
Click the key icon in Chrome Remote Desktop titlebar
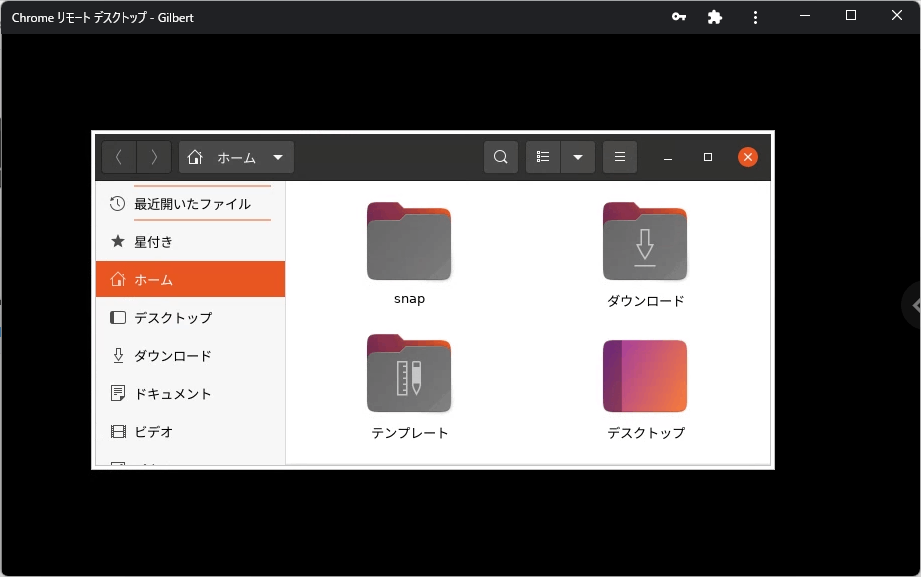[679, 16]
